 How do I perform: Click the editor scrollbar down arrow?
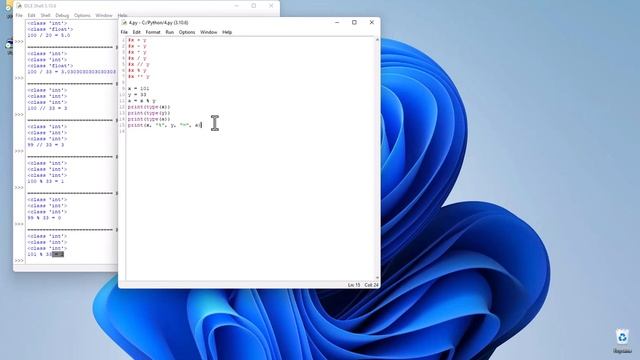377,278
